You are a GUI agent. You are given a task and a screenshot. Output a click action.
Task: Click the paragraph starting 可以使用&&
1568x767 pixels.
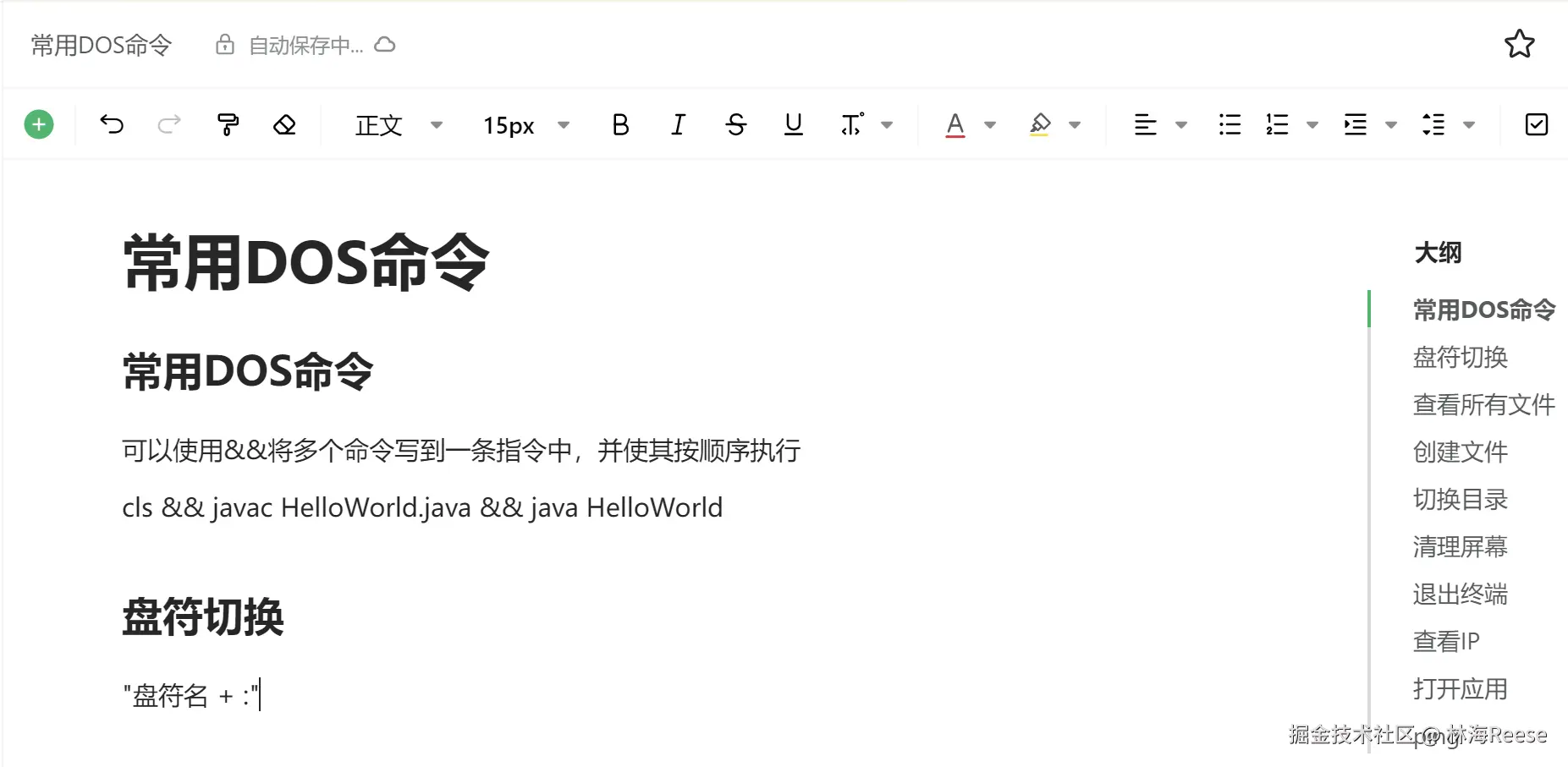tap(461, 450)
